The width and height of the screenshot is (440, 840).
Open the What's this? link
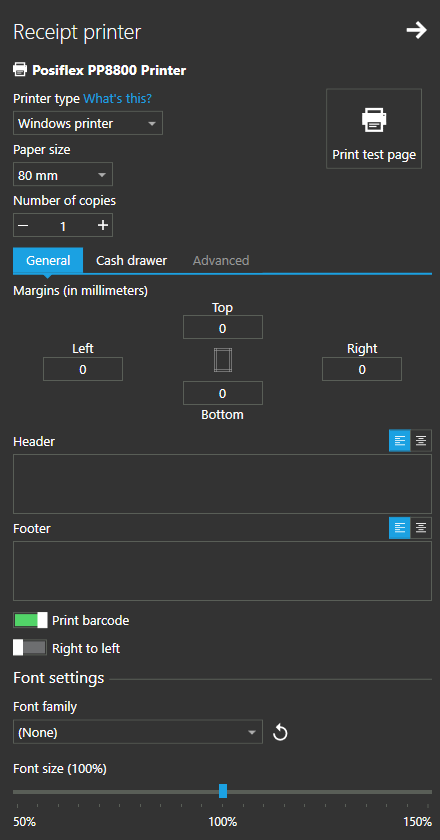point(117,99)
